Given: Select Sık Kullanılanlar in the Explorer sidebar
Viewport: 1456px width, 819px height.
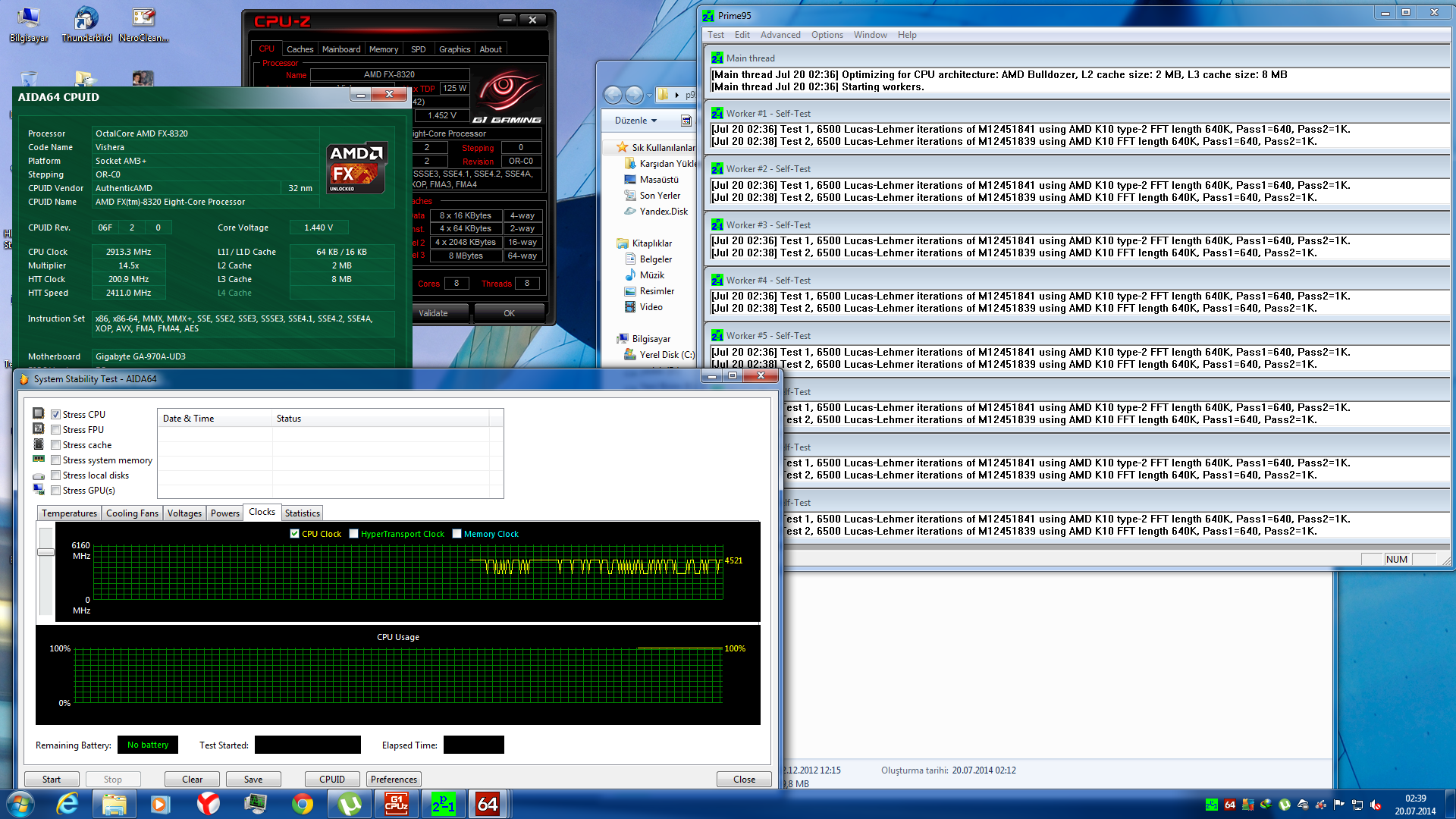Looking at the screenshot, I should click(655, 148).
